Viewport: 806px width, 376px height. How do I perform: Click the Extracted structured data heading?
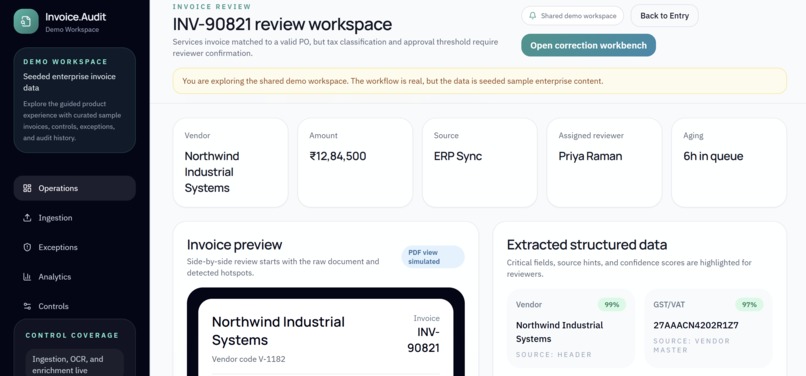[x=587, y=244]
